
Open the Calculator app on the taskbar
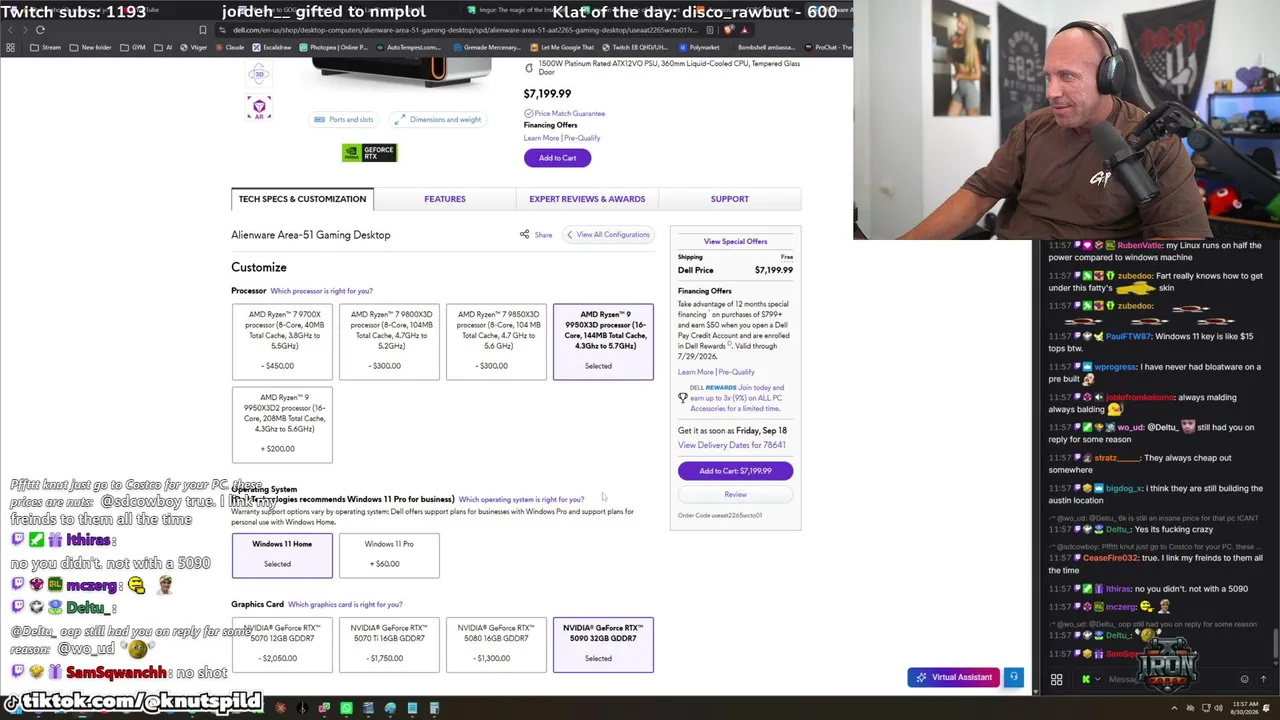point(434,709)
